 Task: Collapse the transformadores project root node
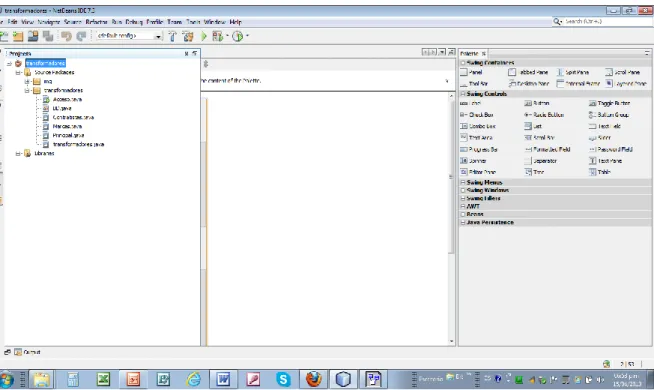point(9,64)
